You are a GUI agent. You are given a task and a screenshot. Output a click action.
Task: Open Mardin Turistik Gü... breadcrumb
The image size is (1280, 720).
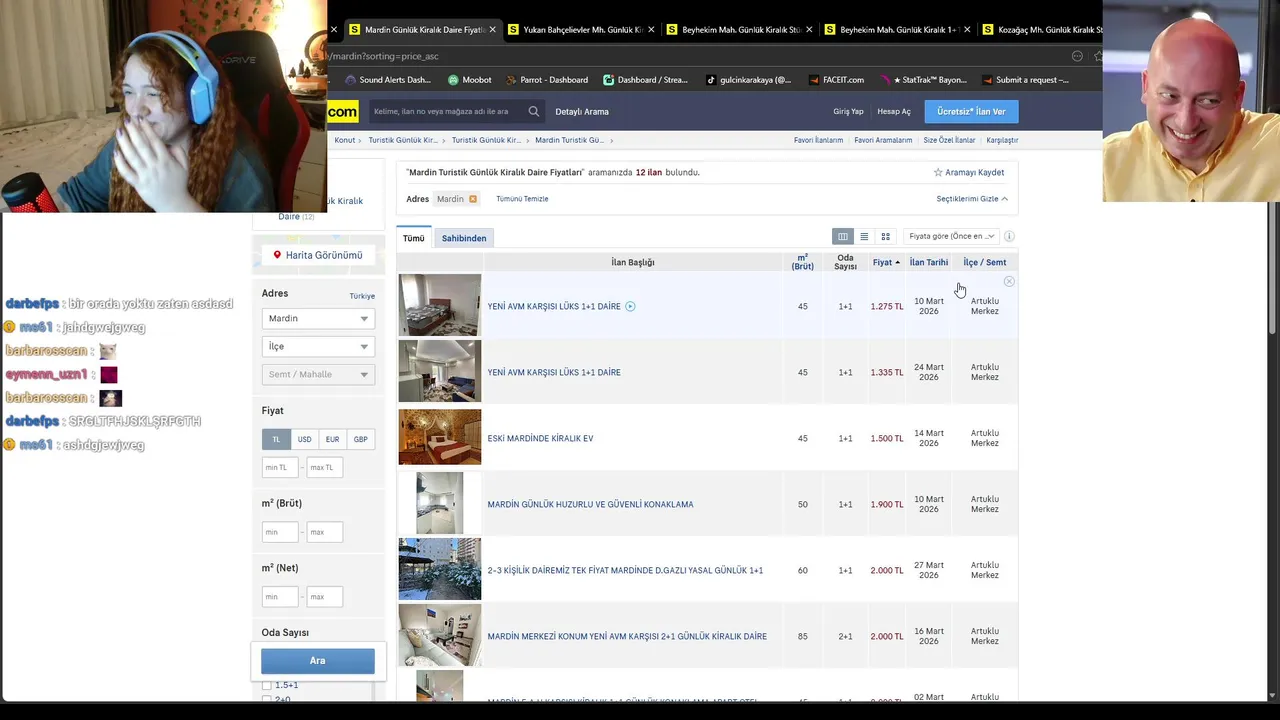coord(569,140)
